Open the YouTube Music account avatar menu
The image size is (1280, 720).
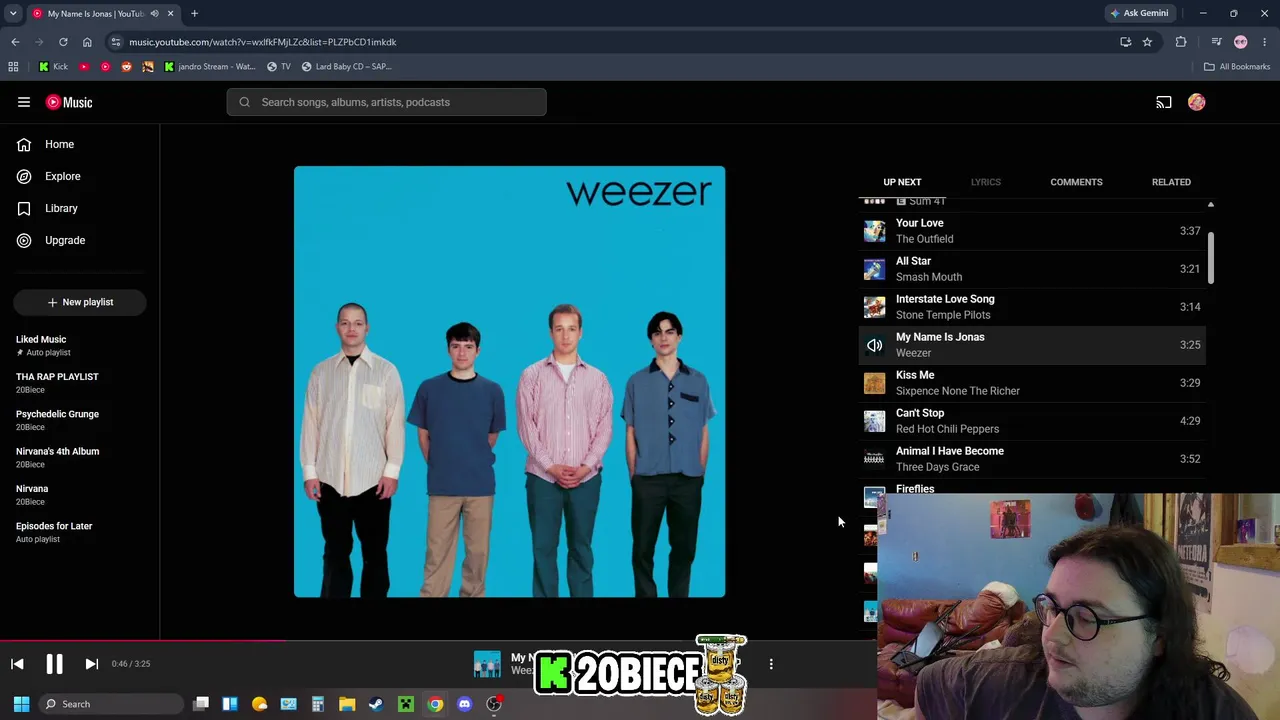coord(1197,102)
